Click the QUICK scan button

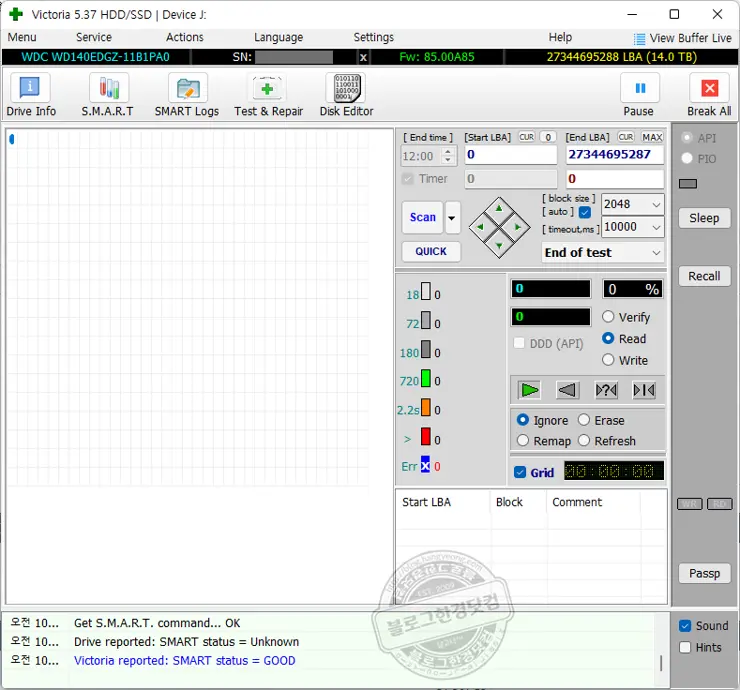(x=431, y=251)
